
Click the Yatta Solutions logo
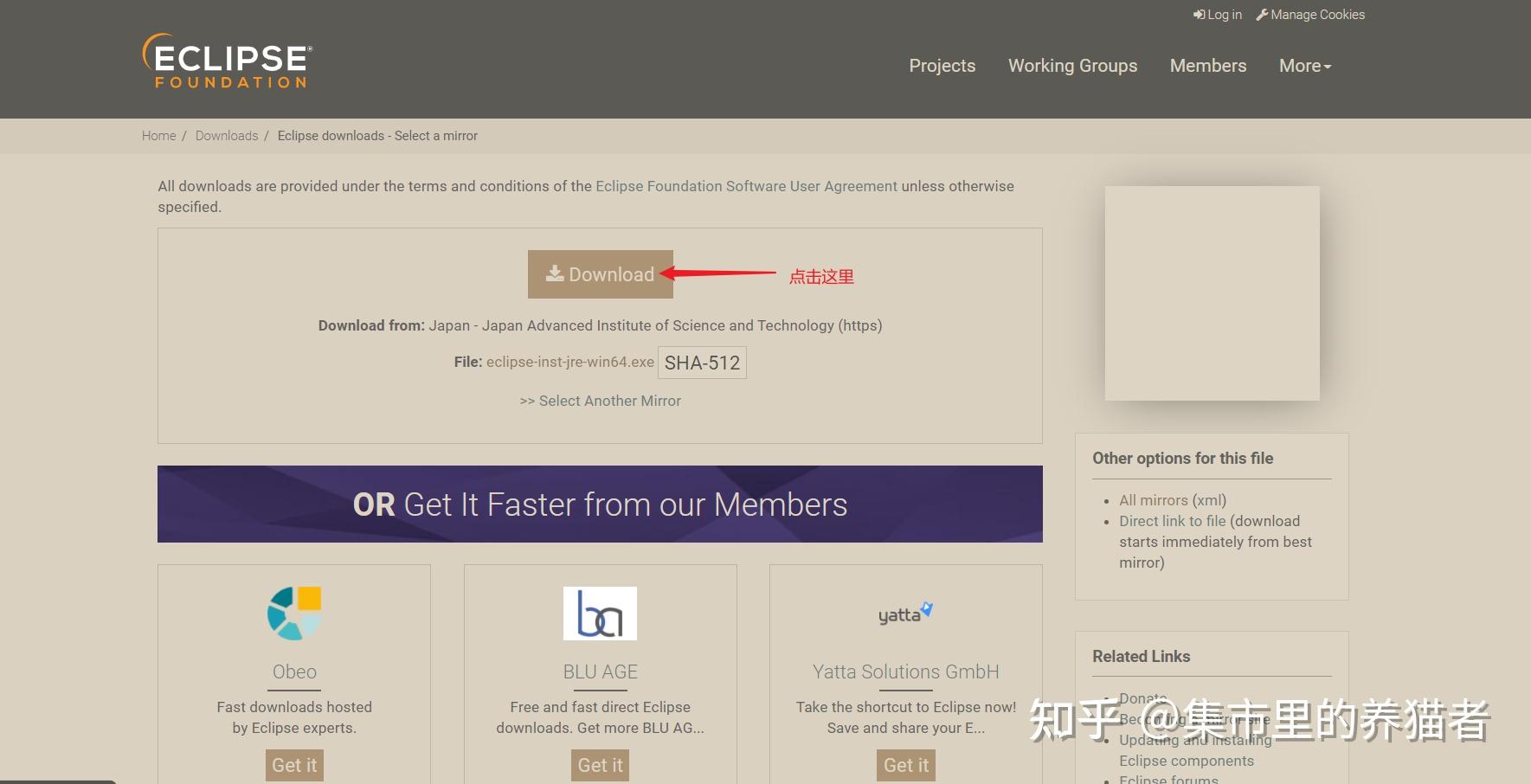905,613
